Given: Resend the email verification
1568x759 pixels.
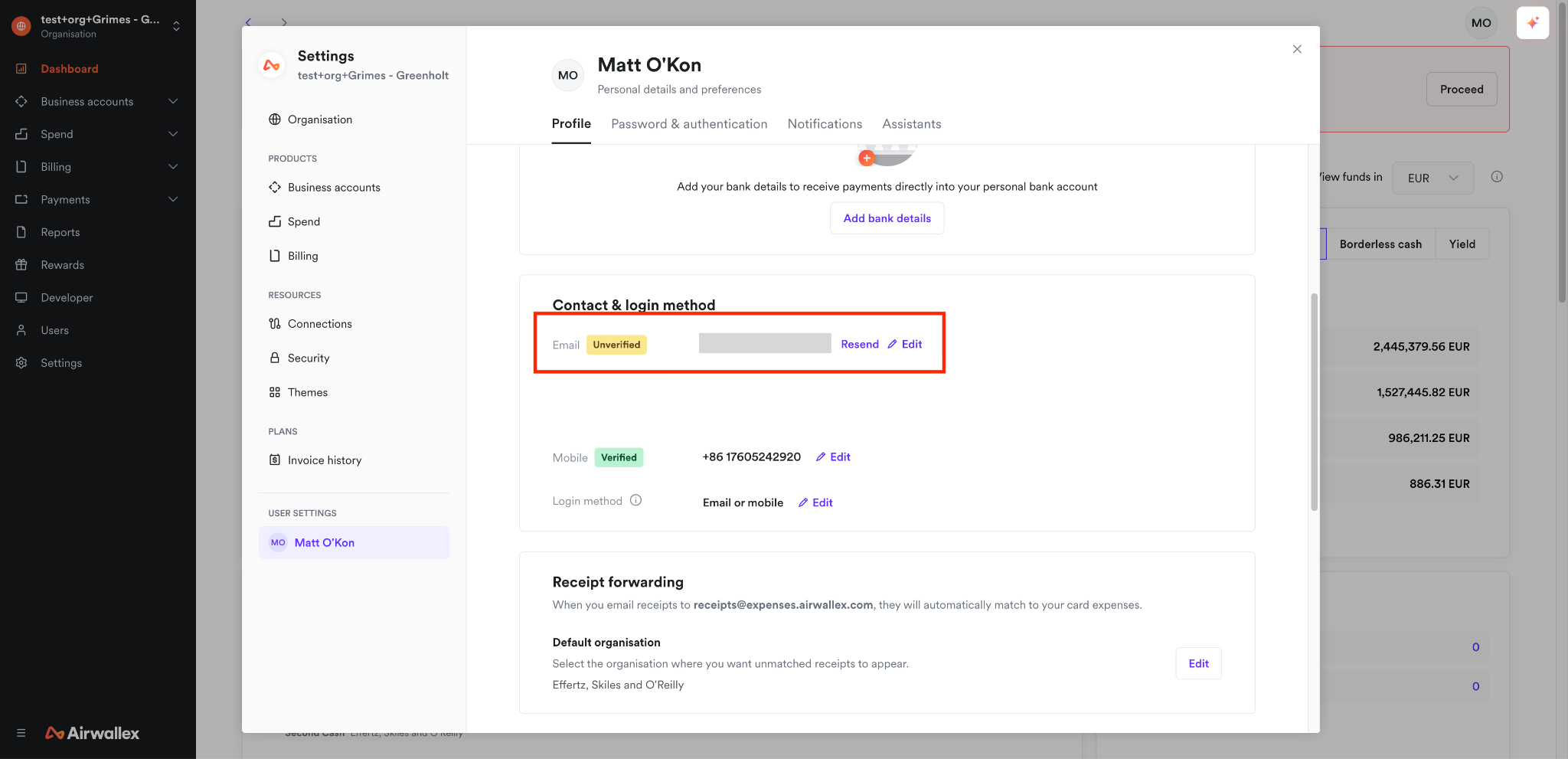Looking at the screenshot, I should click(860, 345).
